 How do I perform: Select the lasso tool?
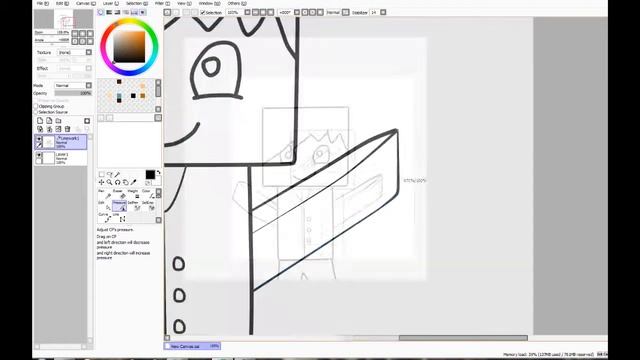[109, 175]
